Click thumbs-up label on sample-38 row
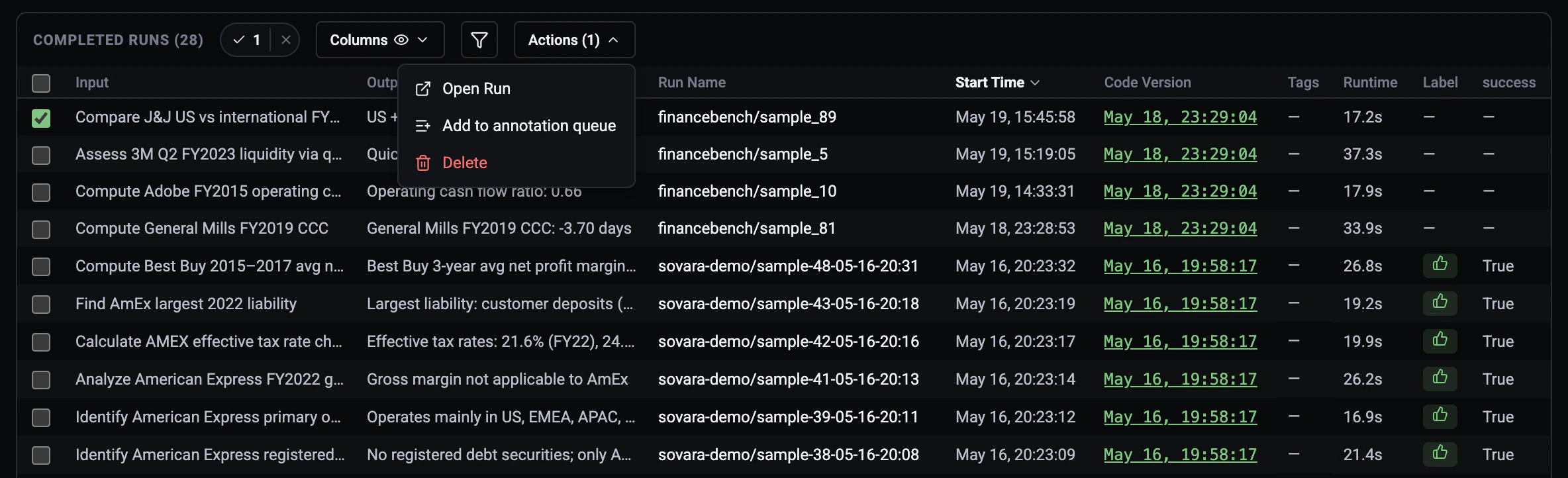 coord(1440,454)
